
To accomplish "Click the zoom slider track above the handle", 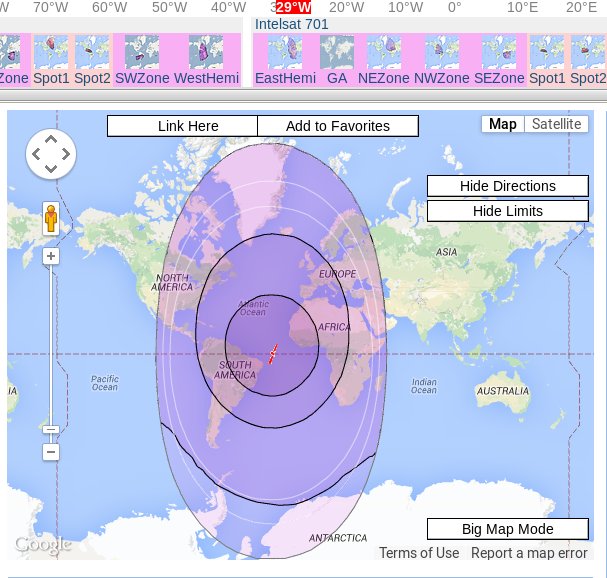I will coord(51,345).
